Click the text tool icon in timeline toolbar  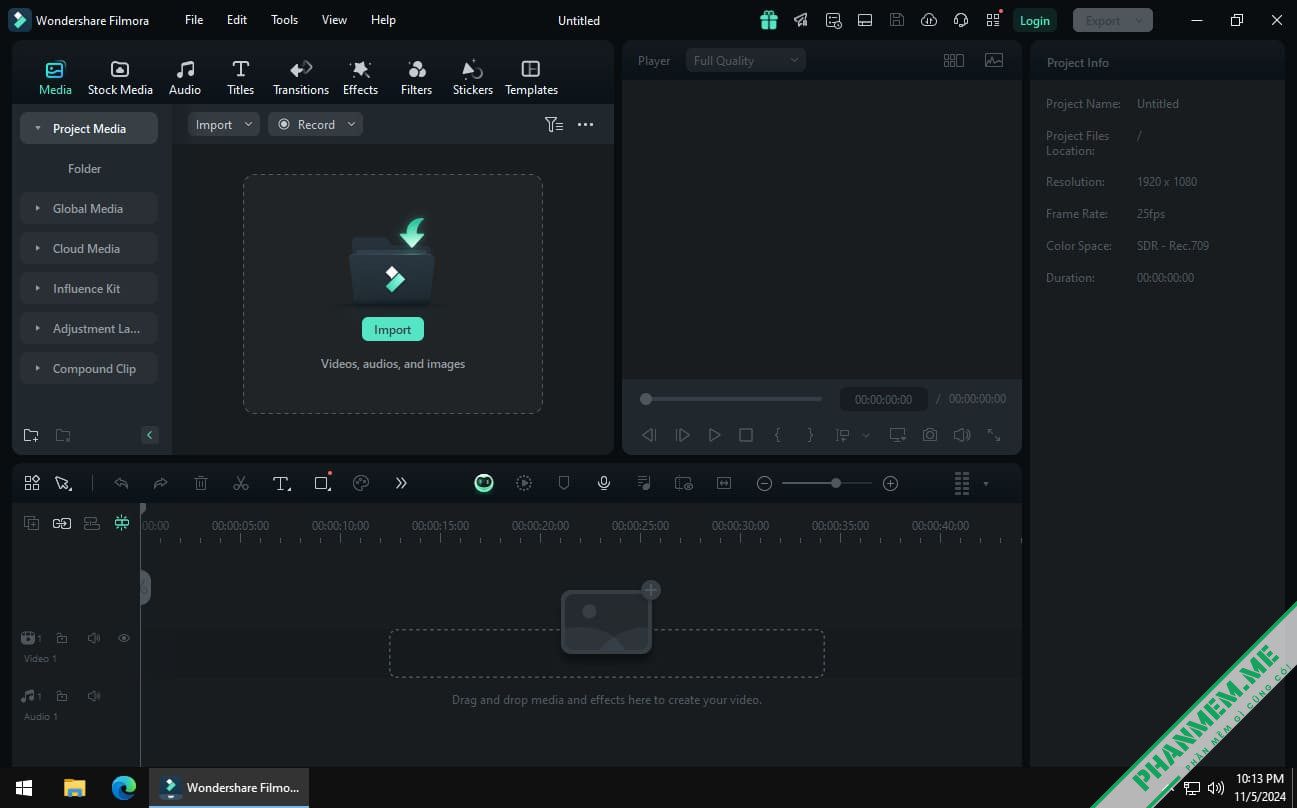click(x=281, y=483)
